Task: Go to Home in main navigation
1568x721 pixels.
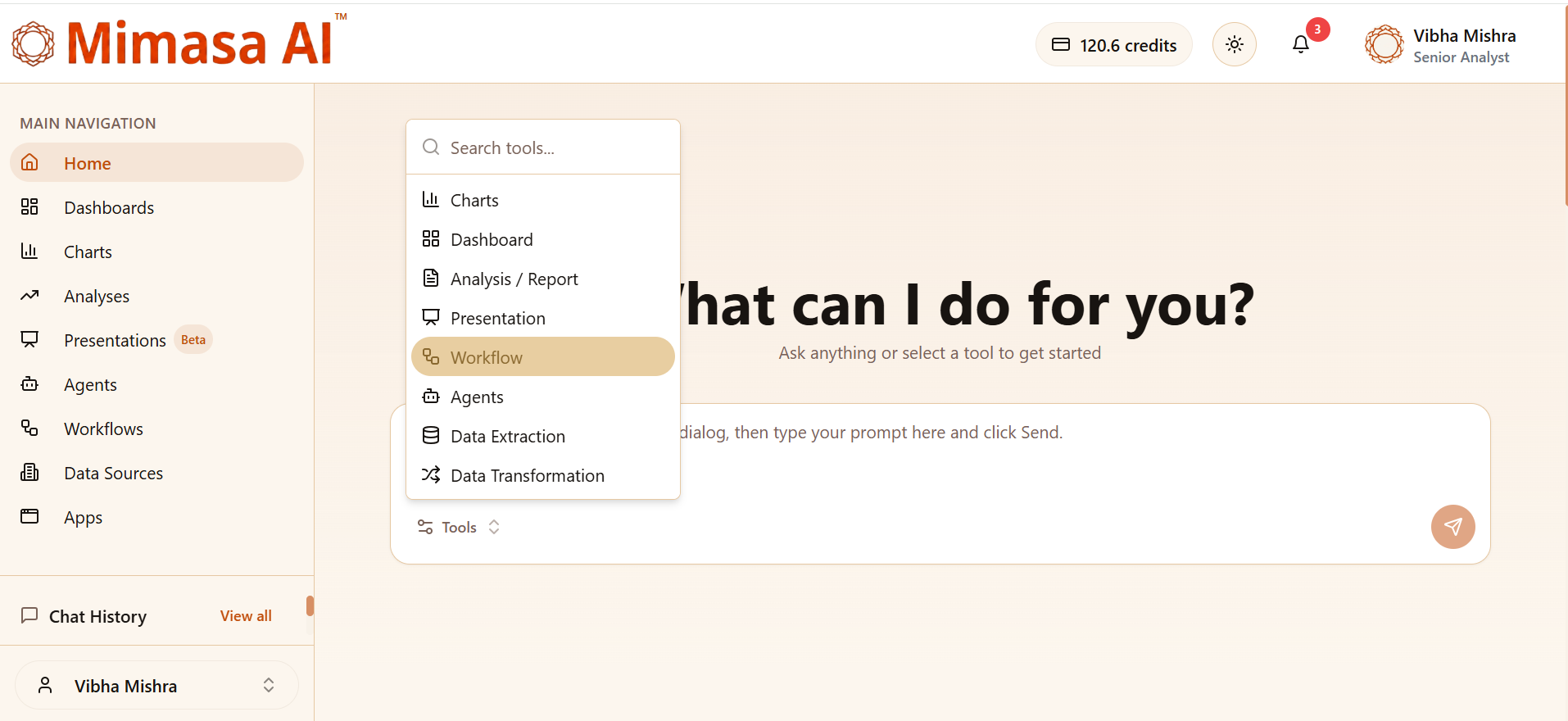Action: pyautogui.click(x=156, y=162)
